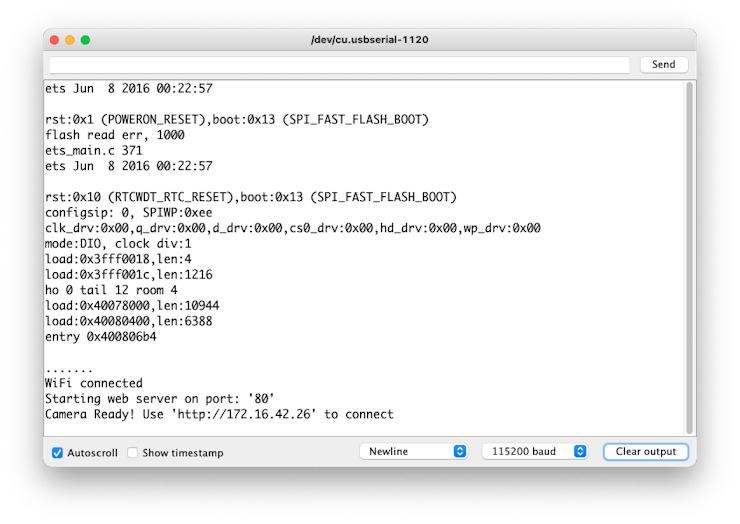The width and height of the screenshot is (740, 524).
Task: Open the Newline line-ending dropdown
Action: [413, 451]
